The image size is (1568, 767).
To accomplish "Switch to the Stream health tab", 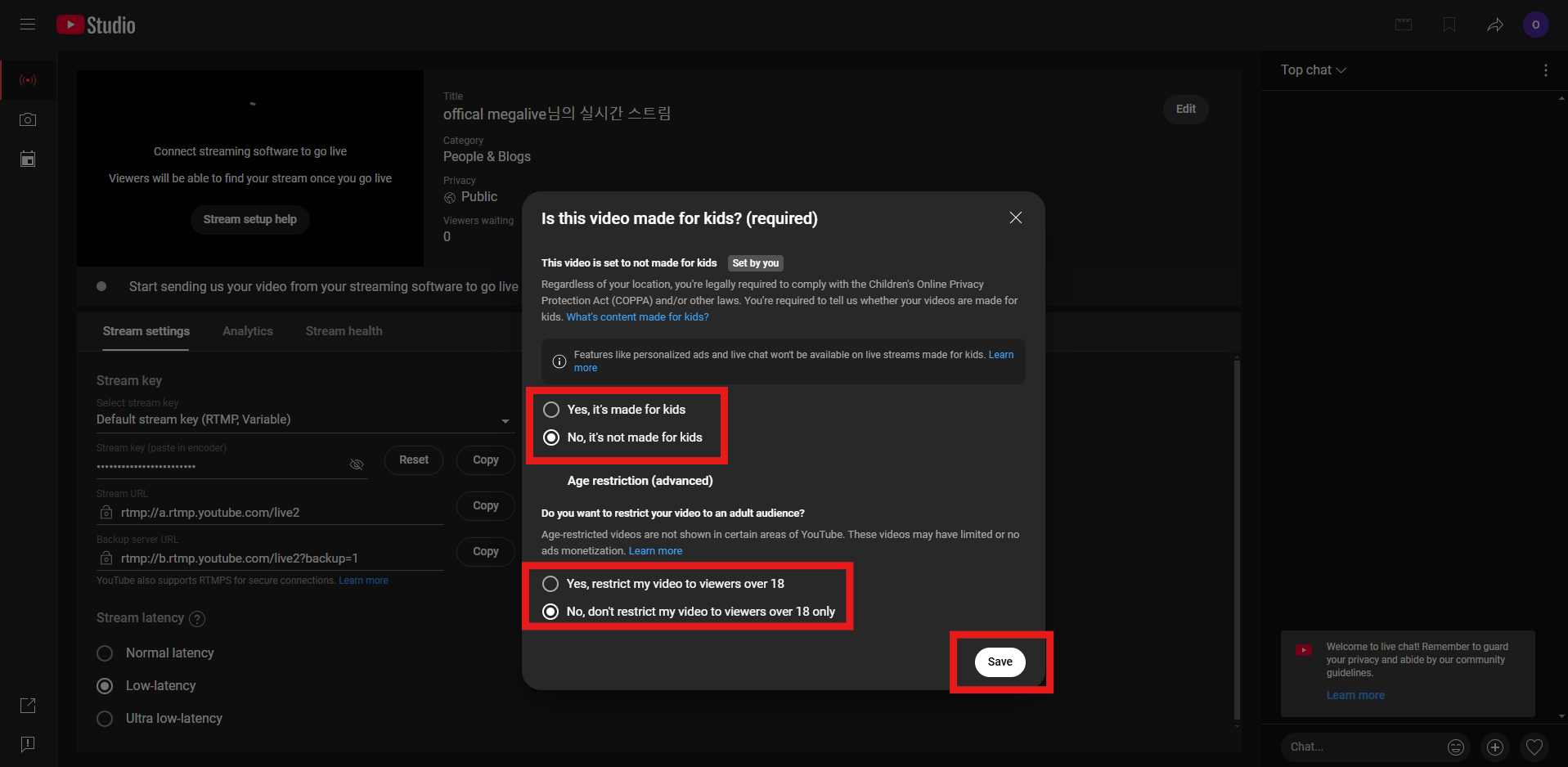I will tap(344, 331).
